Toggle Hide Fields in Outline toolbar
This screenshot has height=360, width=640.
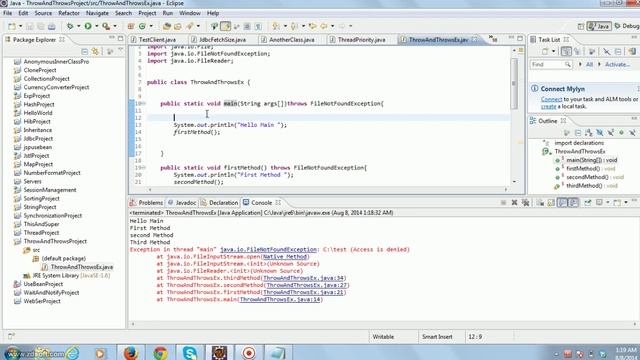click(x=600, y=133)
